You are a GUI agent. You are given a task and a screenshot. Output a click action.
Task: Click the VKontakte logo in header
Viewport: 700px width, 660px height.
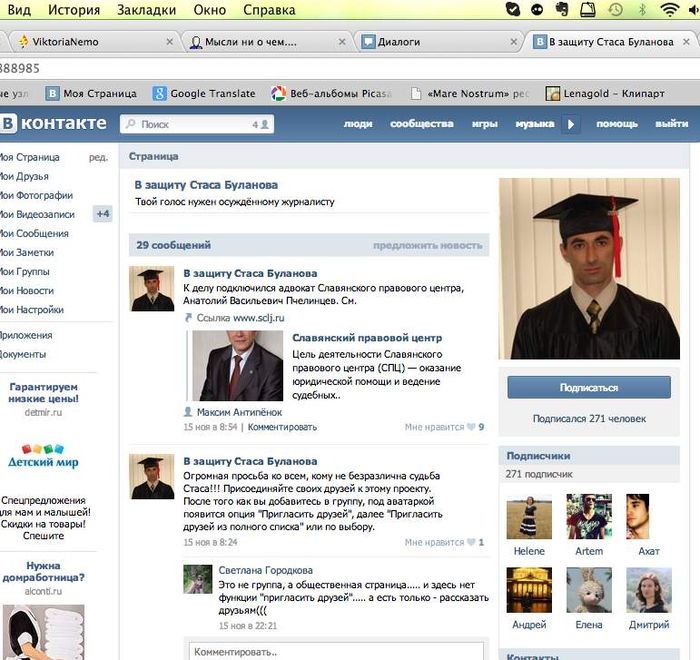[x=54, y=124]
